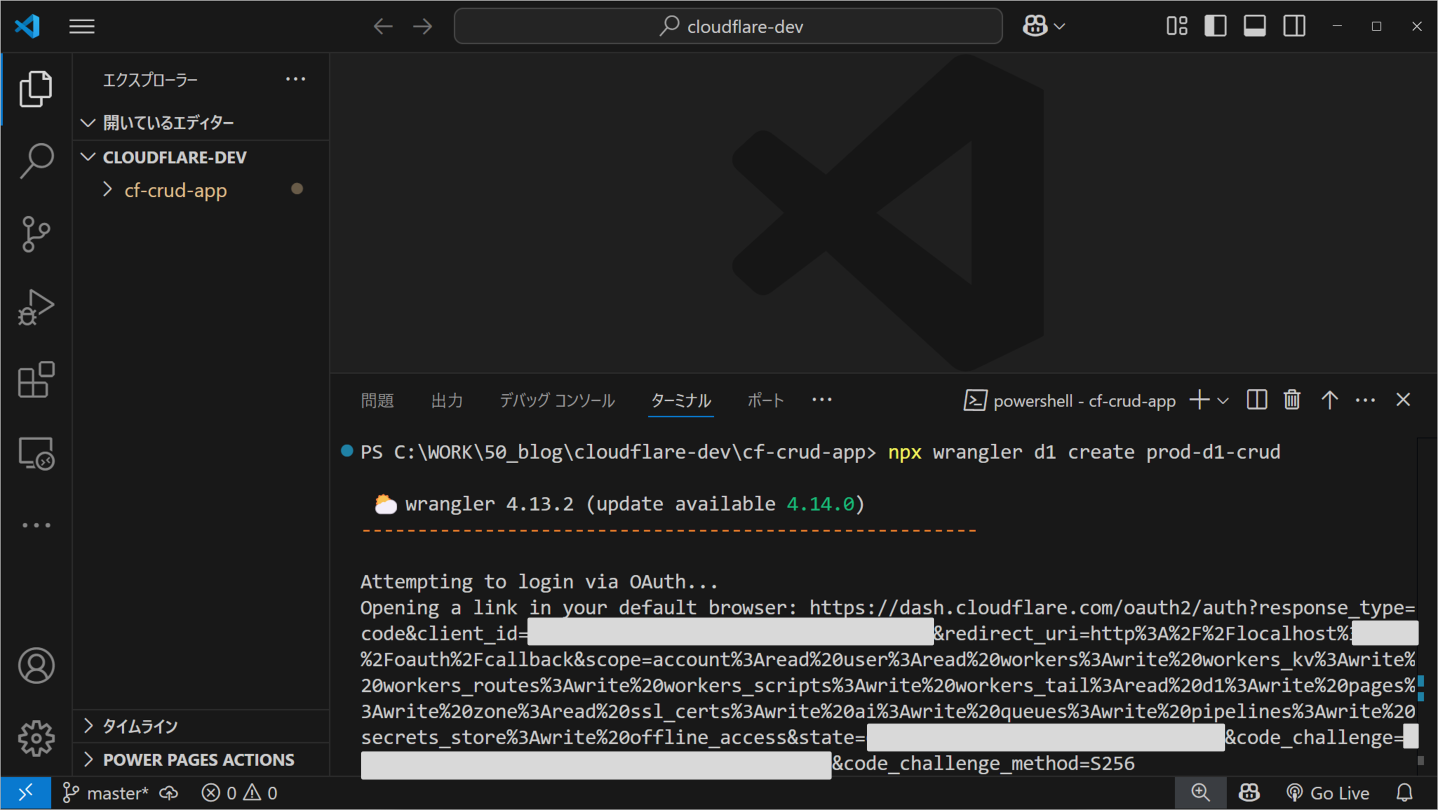Split the terminal

pos(1257,400)
